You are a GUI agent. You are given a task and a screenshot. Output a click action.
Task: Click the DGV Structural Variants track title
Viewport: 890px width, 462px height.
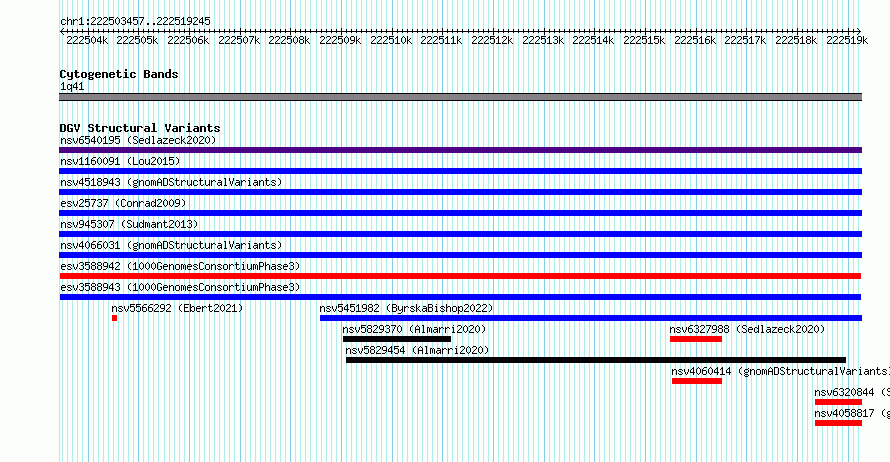[x=140, y=128]
